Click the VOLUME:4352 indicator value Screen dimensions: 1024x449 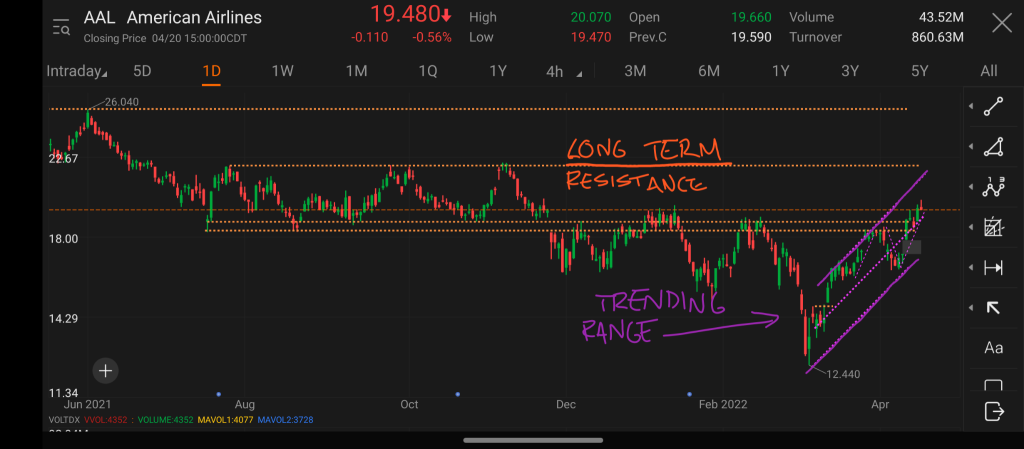[x=165, y=420]
